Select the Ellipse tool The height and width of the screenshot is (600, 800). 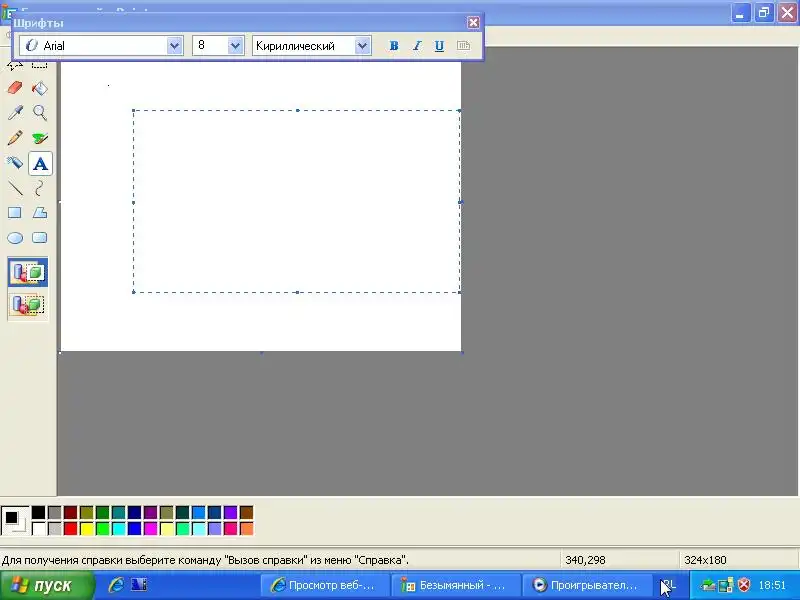tap(15, 238)
